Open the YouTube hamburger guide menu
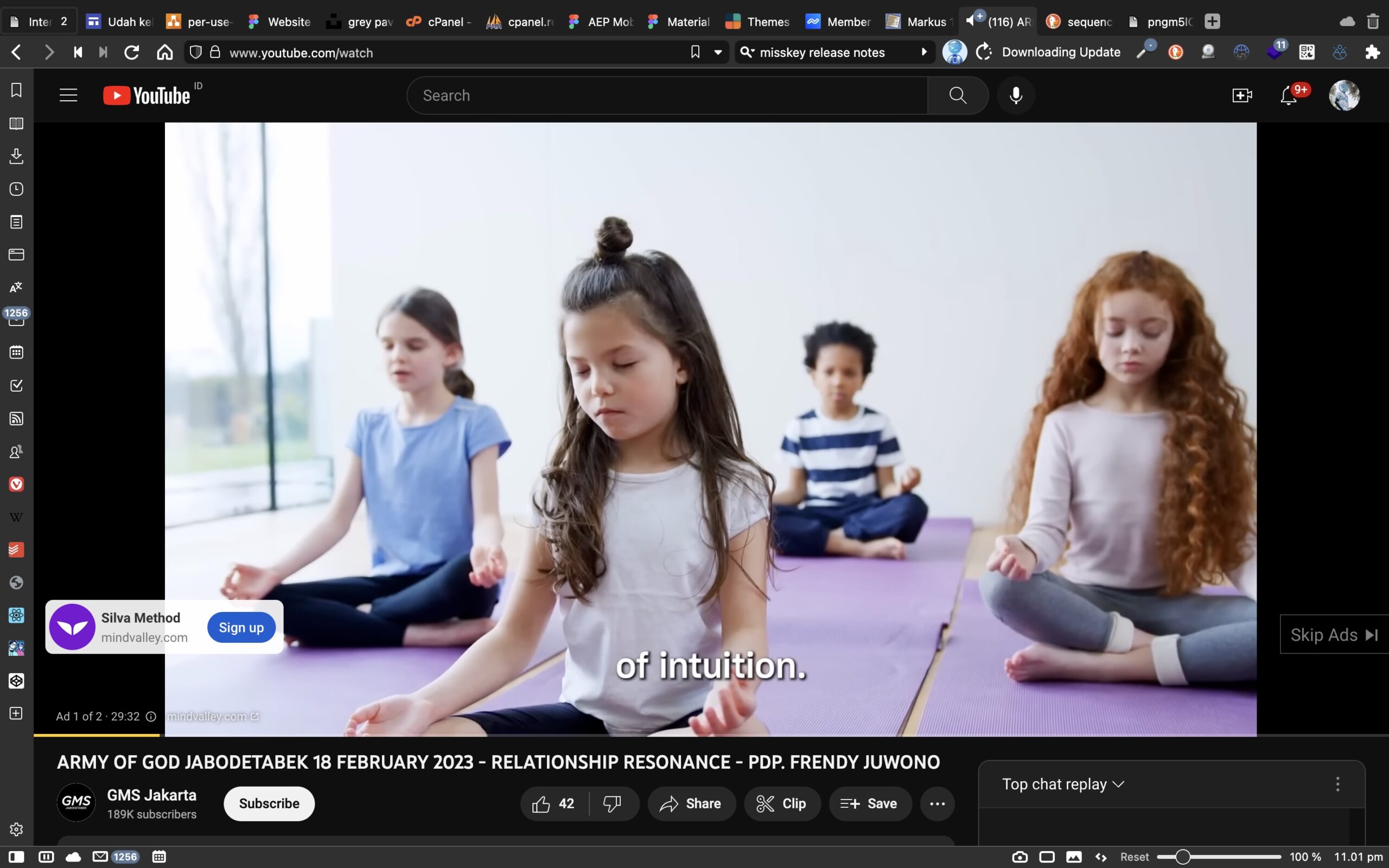Viewport: 1389px width, 868px height. pos(68,95)
